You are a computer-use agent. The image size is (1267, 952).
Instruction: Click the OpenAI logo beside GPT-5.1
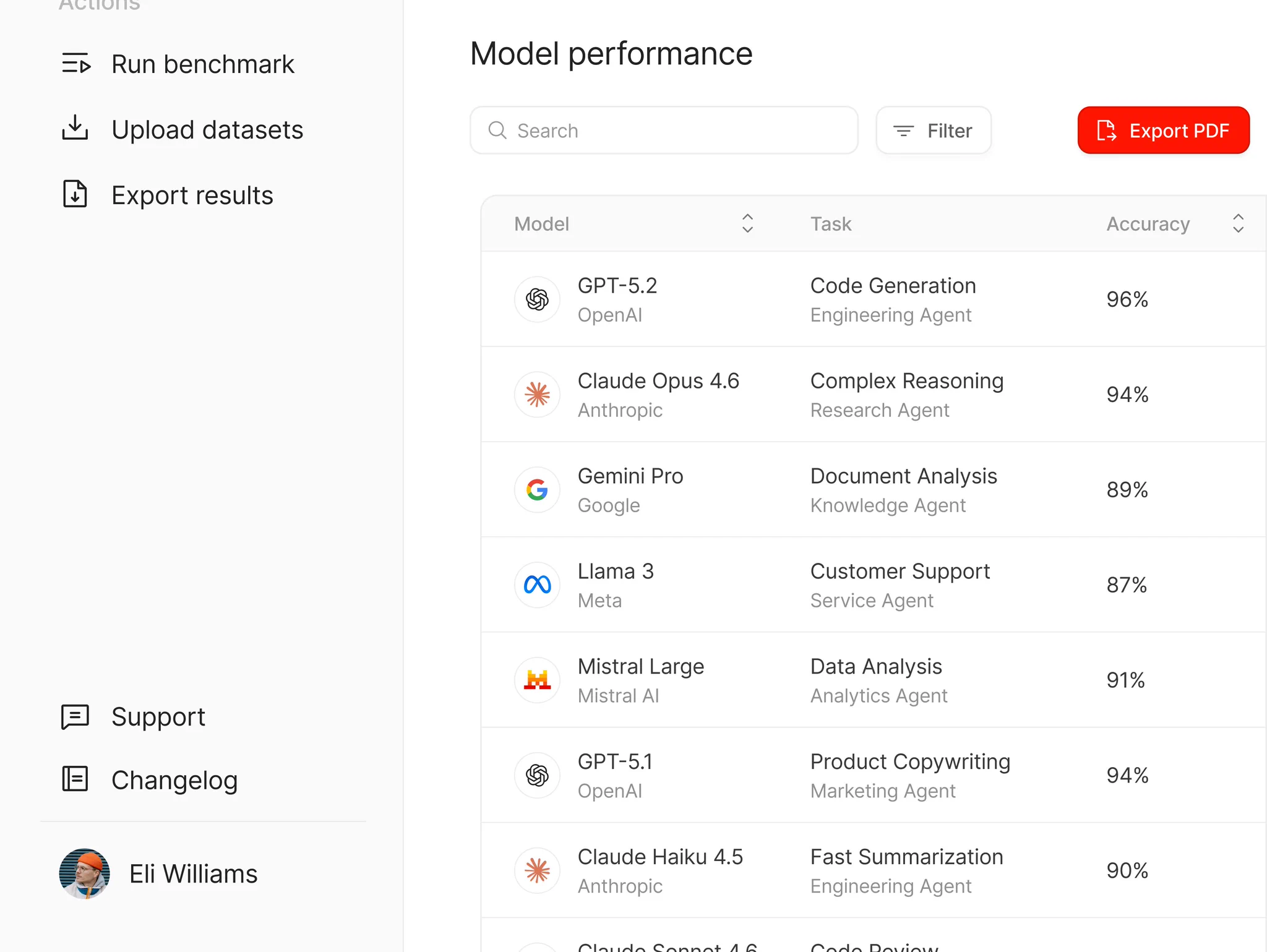[537, 776]
